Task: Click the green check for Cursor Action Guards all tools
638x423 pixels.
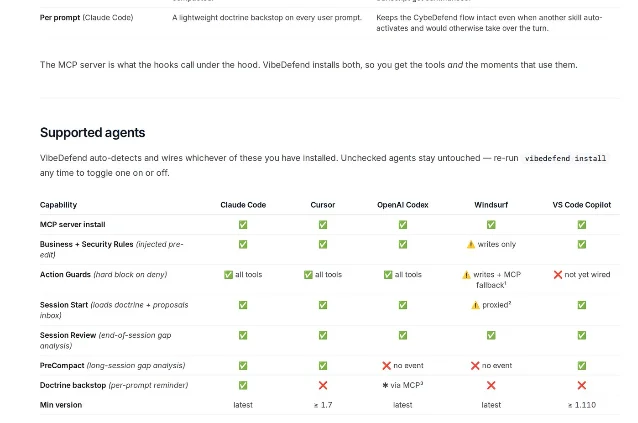Action: pyautogui.click(x=308, y=275)
